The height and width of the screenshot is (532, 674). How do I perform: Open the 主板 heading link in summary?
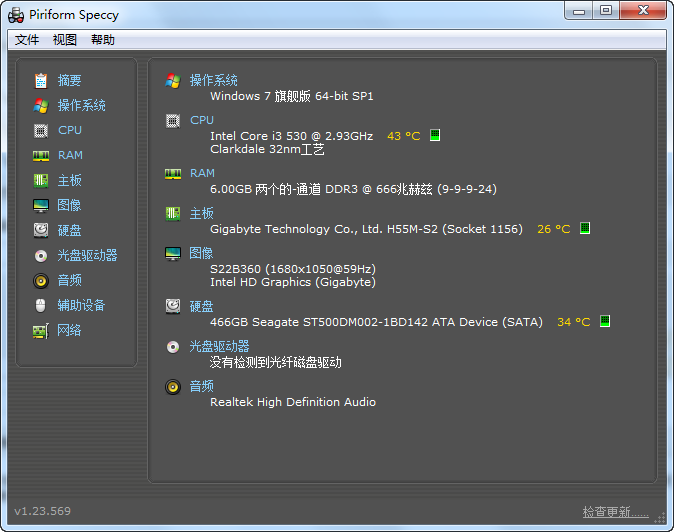tap(202, 214)
